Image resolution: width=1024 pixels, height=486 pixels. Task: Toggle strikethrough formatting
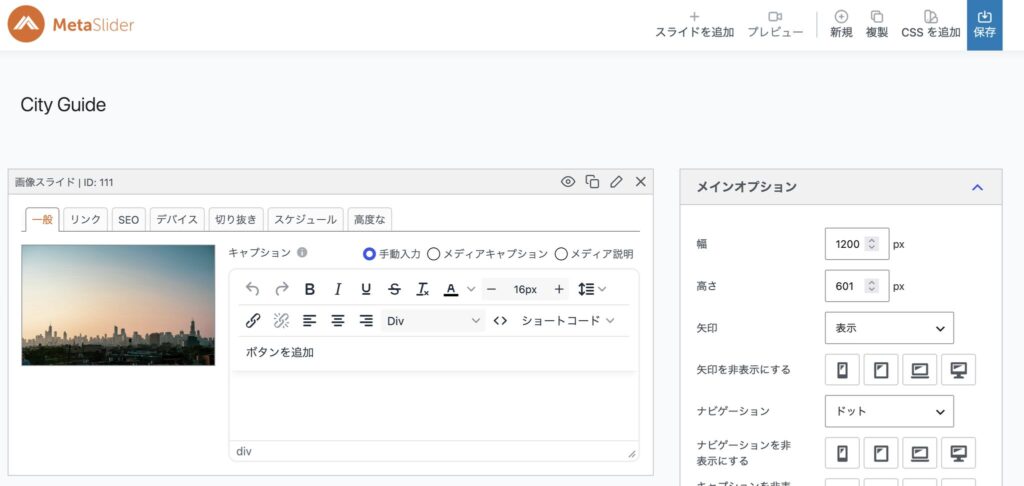pos(394,289)
